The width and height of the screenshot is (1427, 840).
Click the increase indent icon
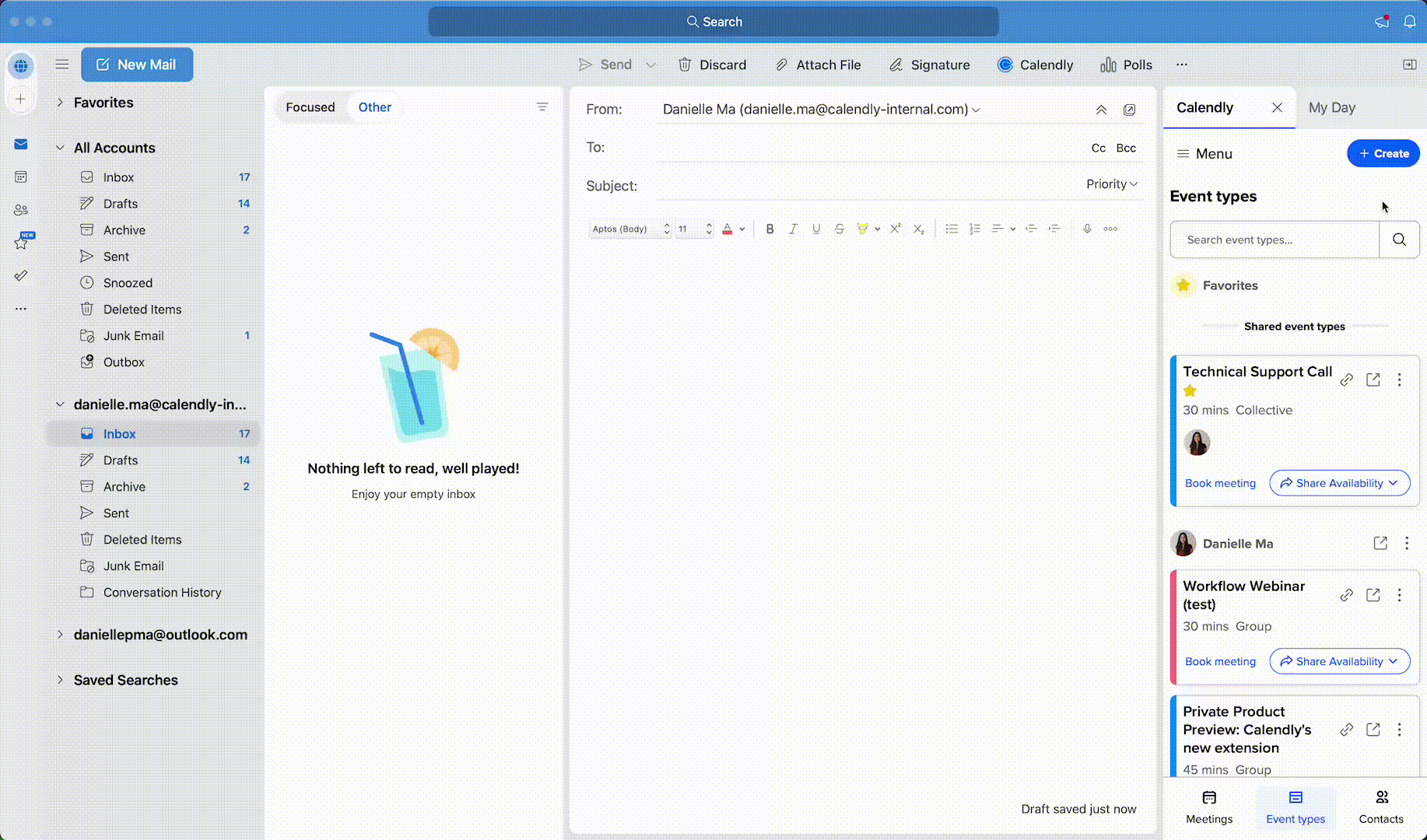pos(1054,229)
